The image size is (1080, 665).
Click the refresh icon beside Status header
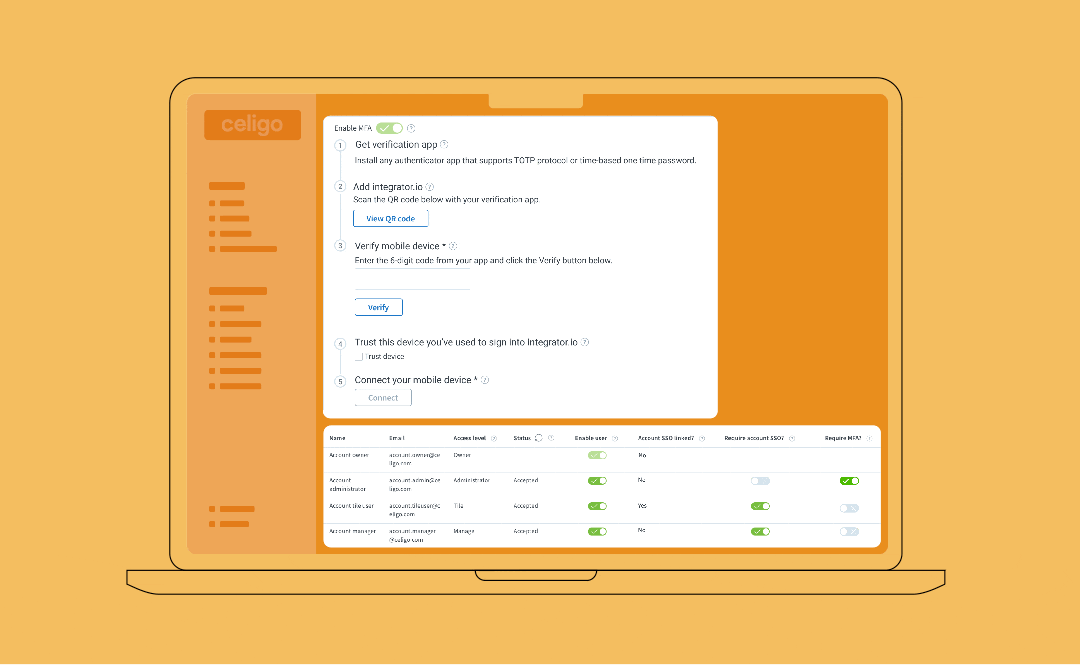pos(539,438)
